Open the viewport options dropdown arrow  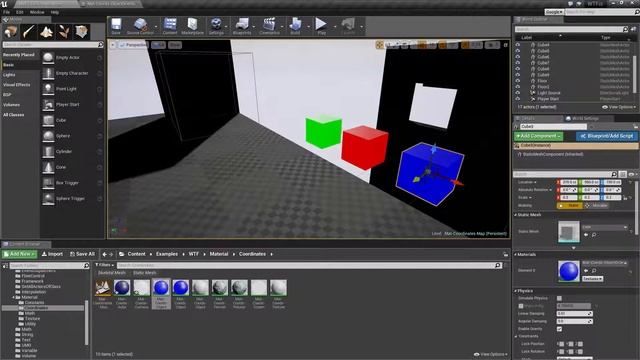tap(113, 45)
